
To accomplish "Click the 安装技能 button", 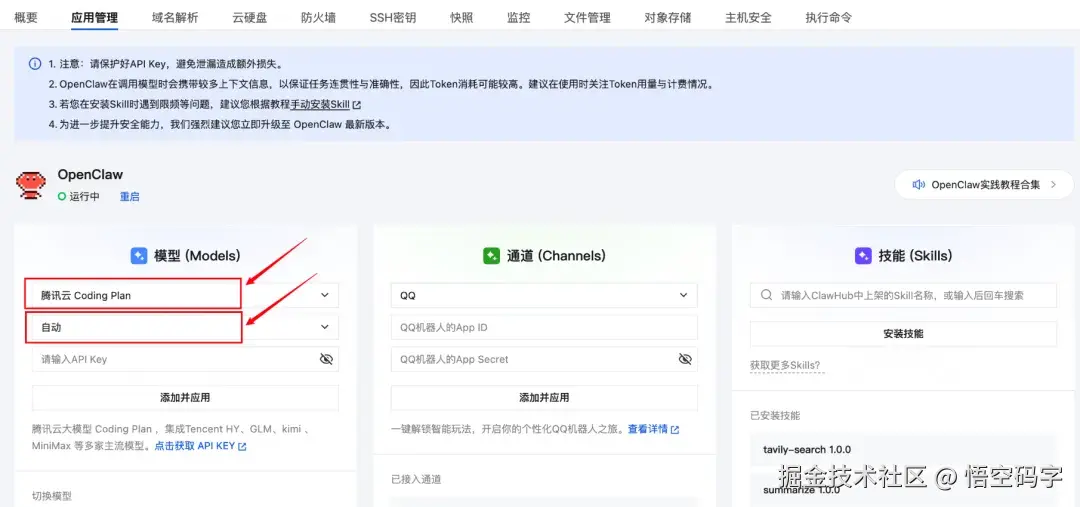I will (x=903, y=333).
